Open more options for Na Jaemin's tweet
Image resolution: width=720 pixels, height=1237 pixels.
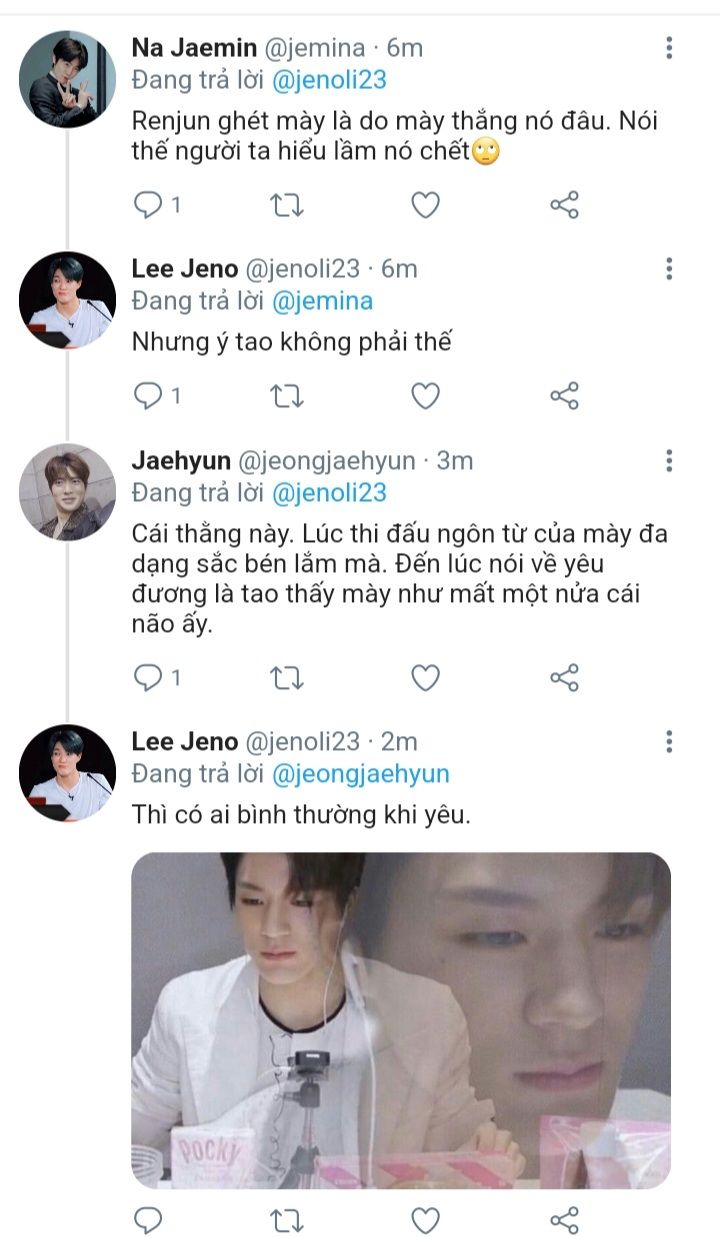click(x=669, y=47)
